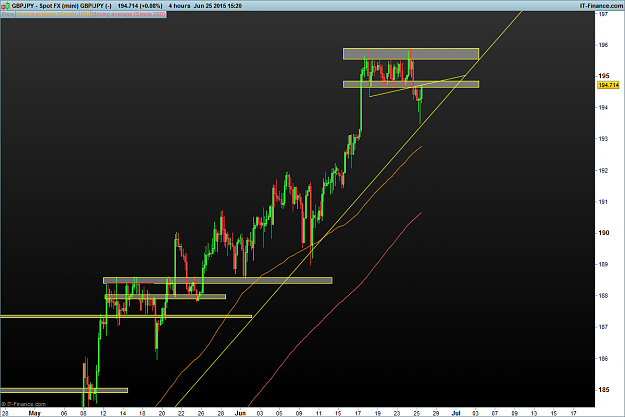Click the 185 price axis label
The image size is (625, 417).
pyautogui.click(x=603, y=389)
